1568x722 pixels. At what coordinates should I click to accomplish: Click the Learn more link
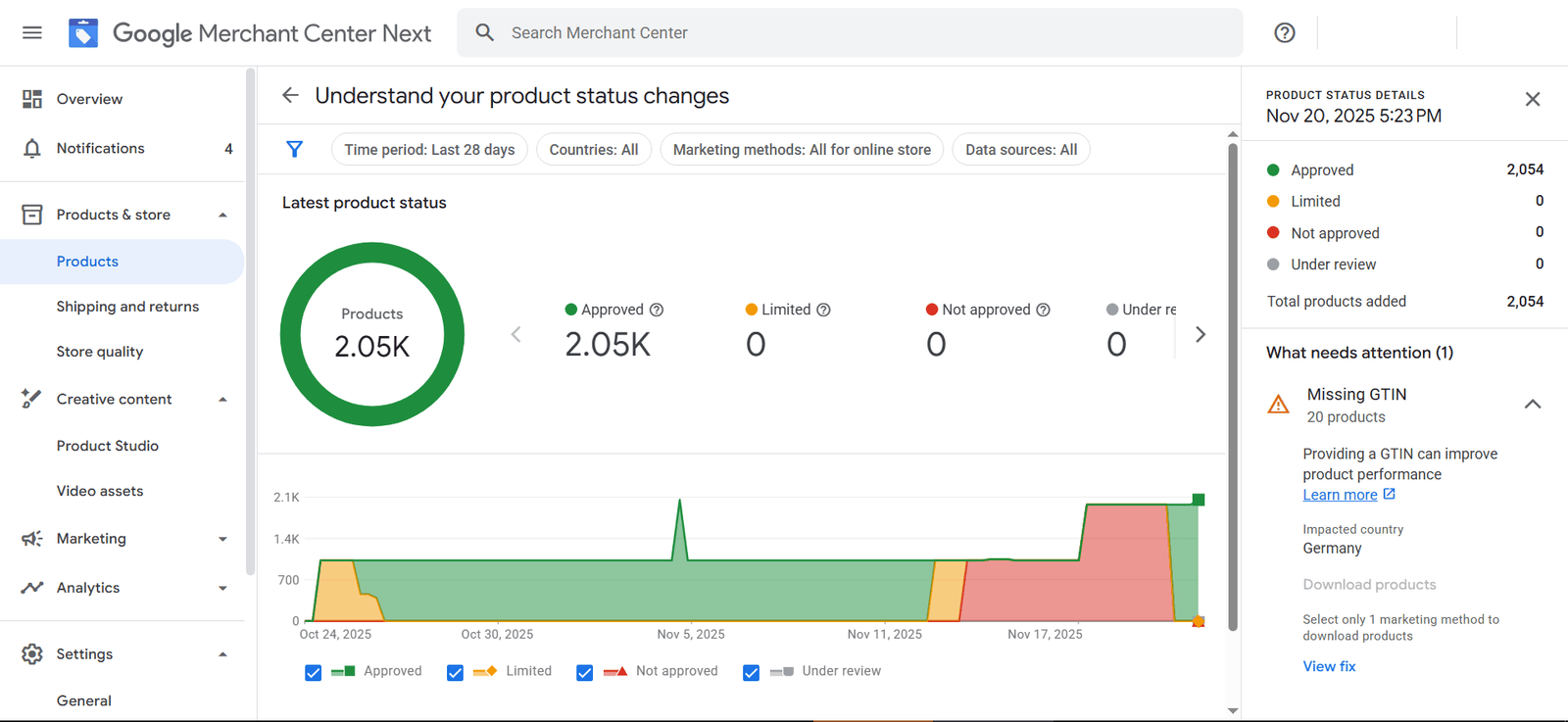coord(1340,495)
